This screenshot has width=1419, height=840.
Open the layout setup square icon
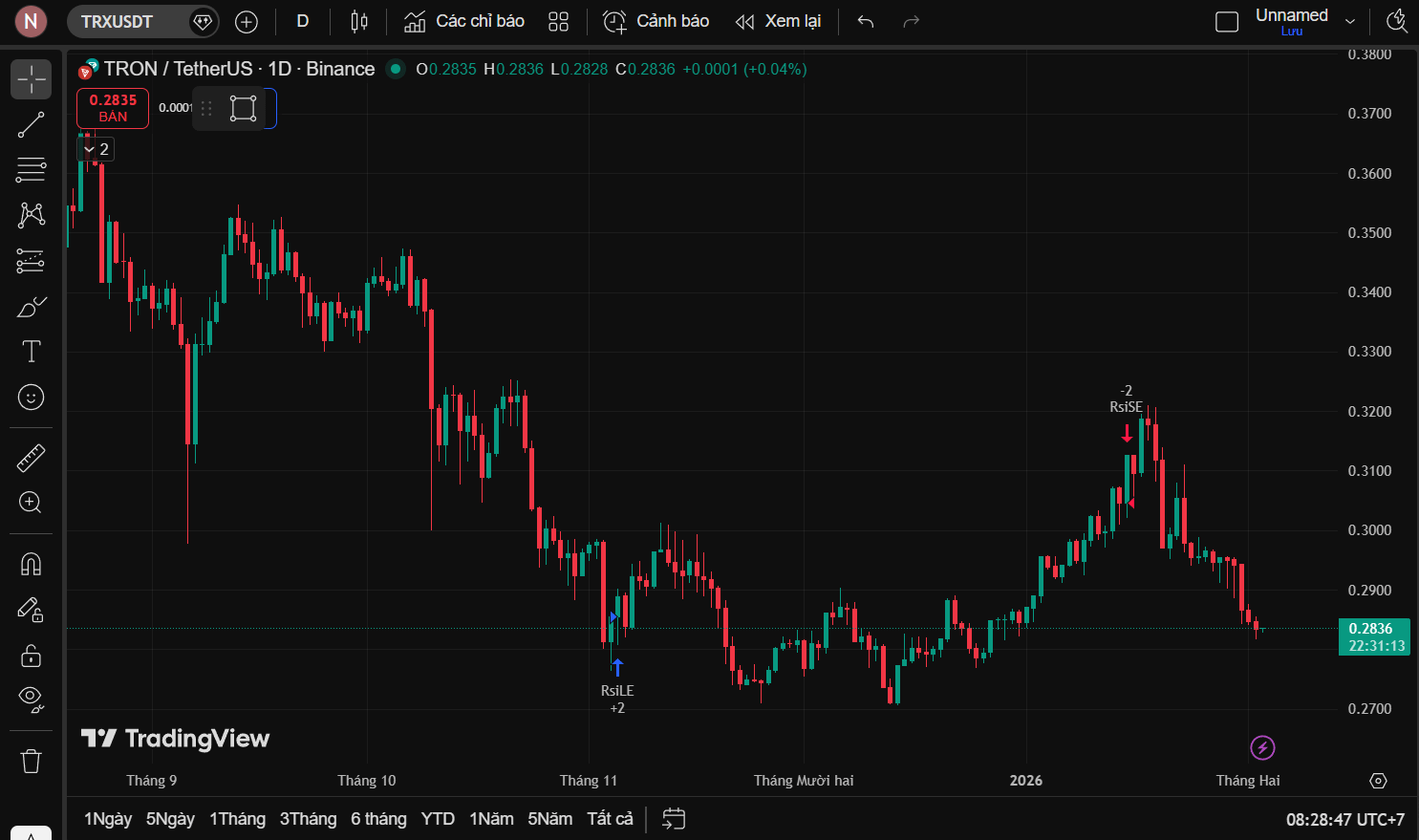tap(1227, 21)
